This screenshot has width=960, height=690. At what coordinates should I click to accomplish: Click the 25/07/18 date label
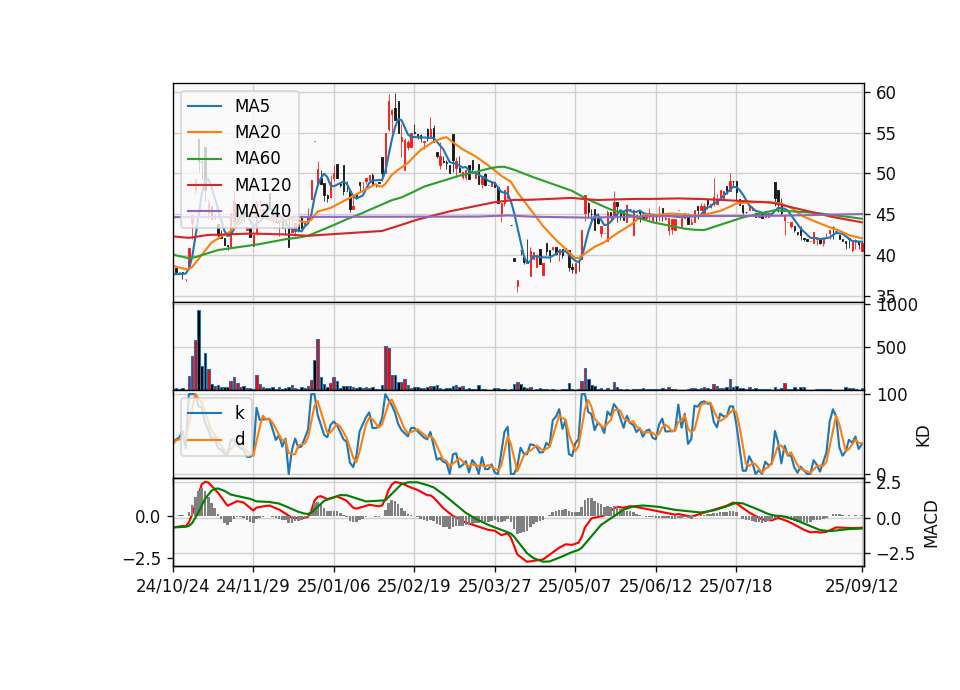[736, 586]
